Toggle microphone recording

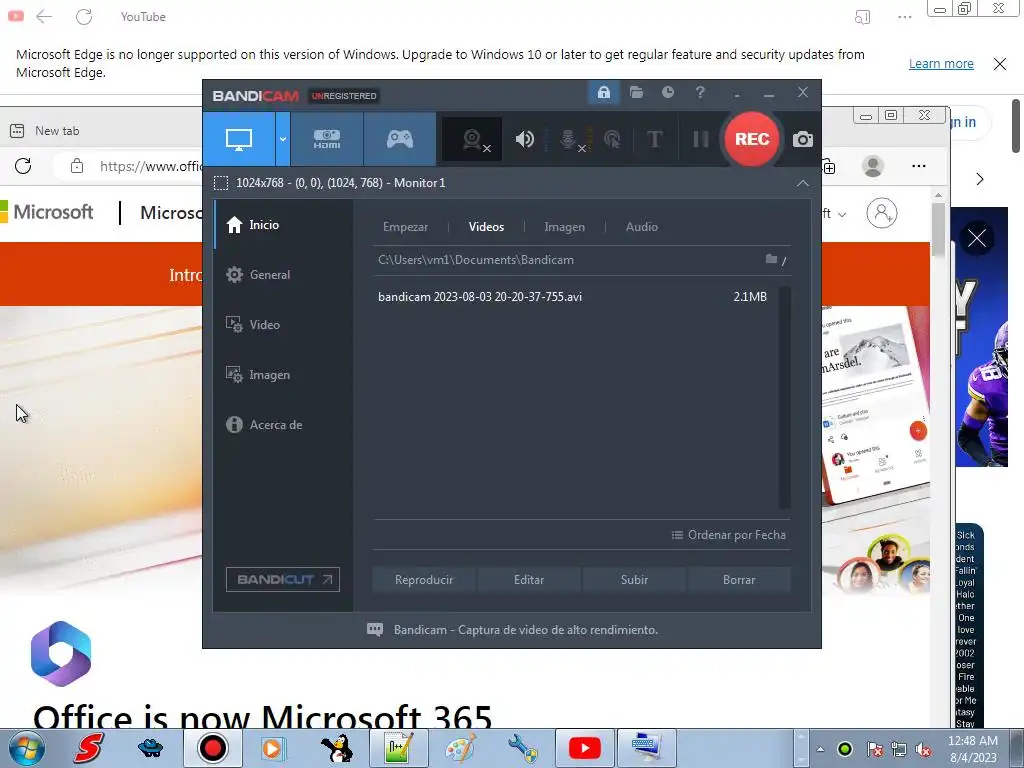[569, 139]
